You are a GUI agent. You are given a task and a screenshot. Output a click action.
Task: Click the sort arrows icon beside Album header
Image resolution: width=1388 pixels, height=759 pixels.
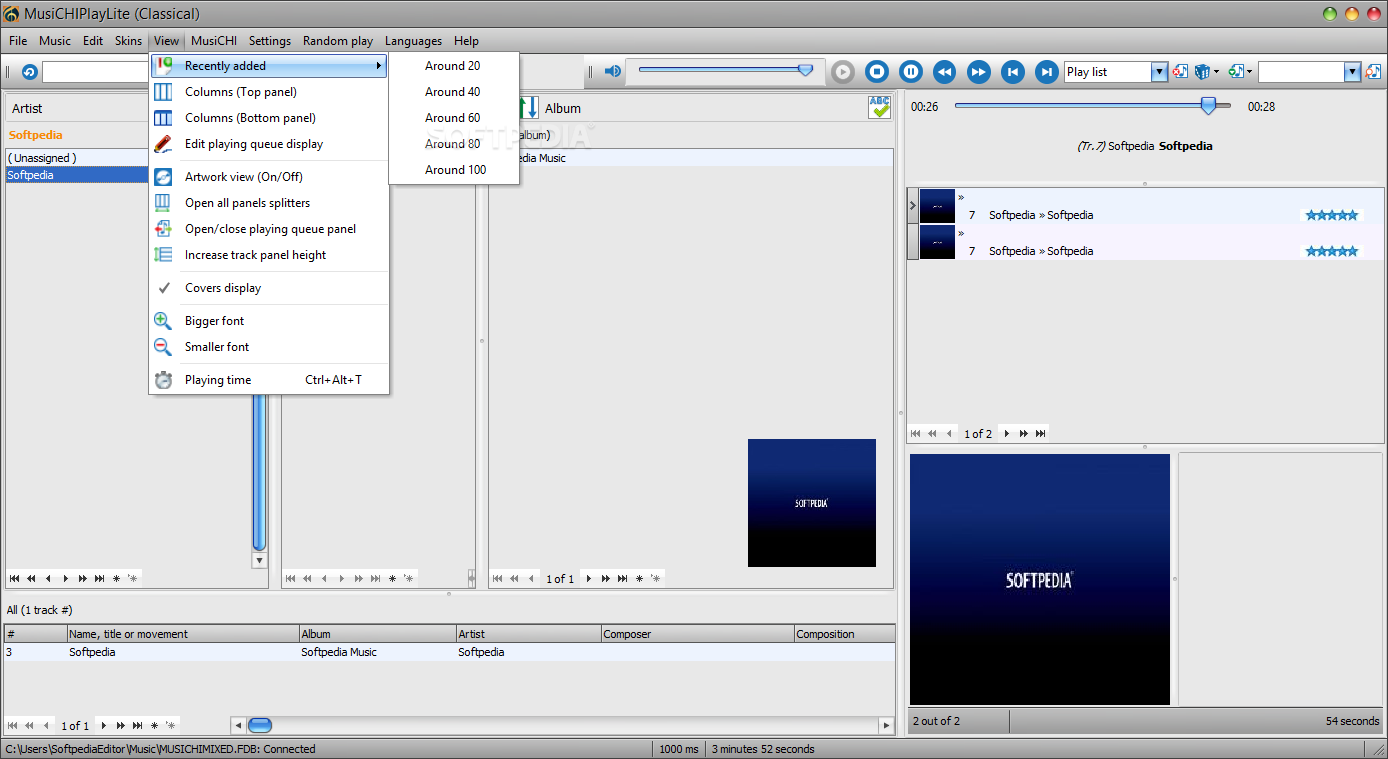528,108
